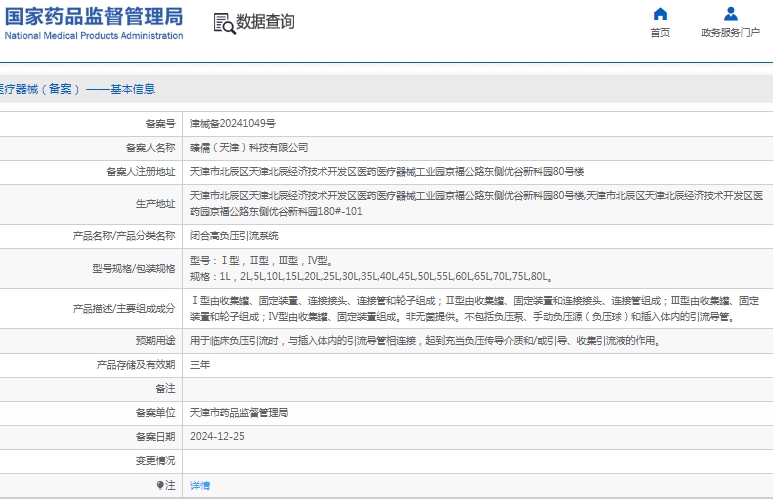Click the 规格：1L，2L,5L specification line
Screen dimensions: 773x504
pos(372,276)
